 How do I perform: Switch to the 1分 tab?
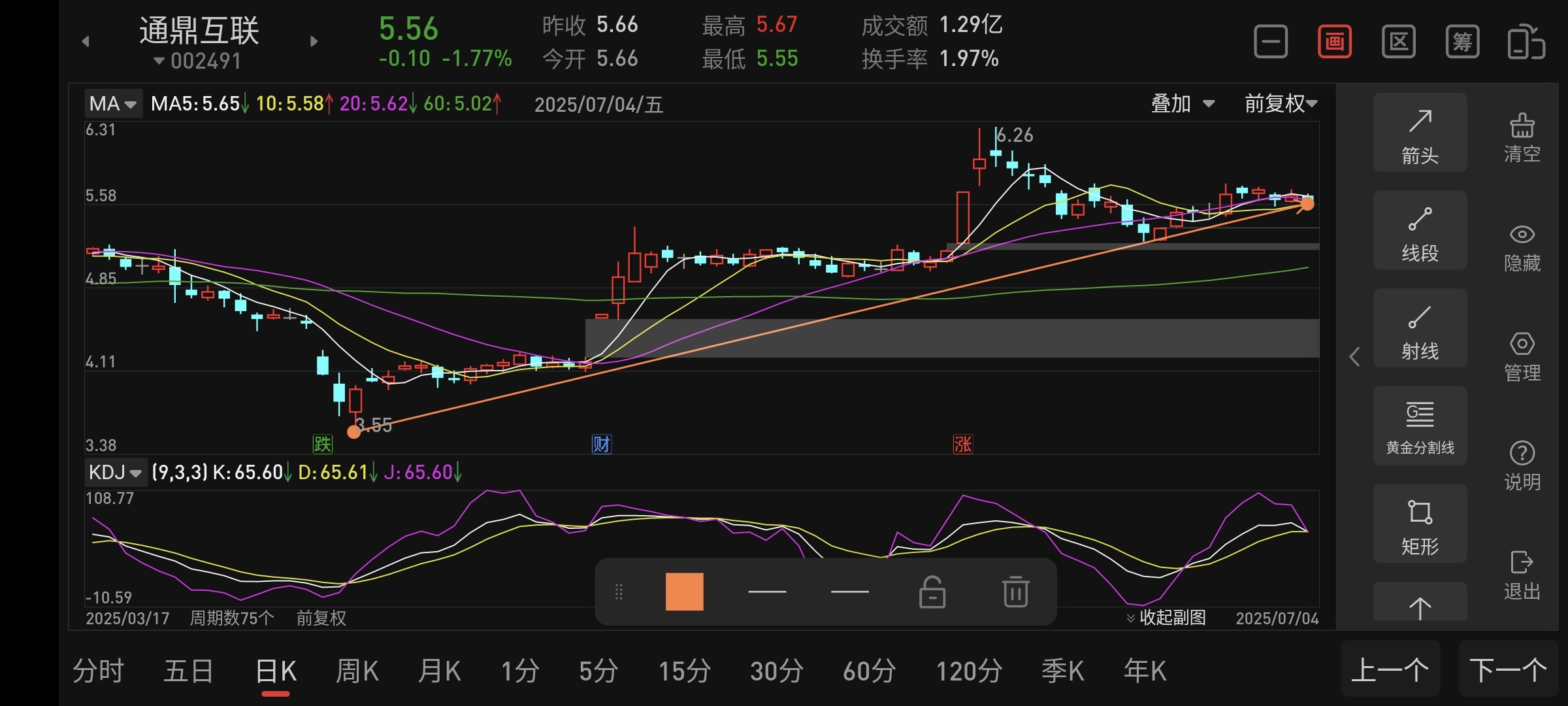[520, 671]
